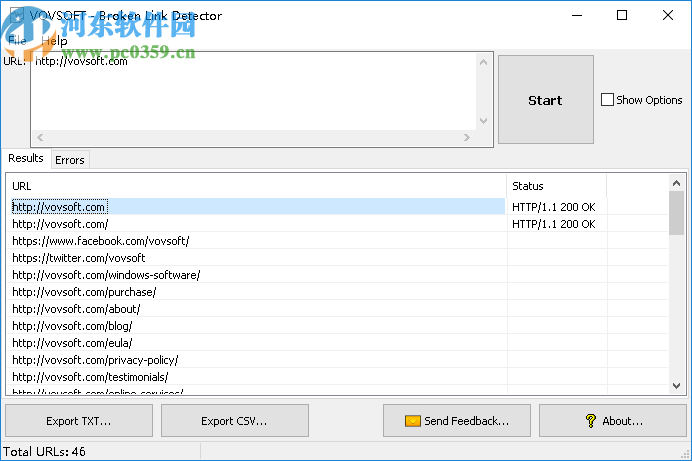The image size is (692, 461).
Task: Click the URL column header
Action: [x=257, y=186]
